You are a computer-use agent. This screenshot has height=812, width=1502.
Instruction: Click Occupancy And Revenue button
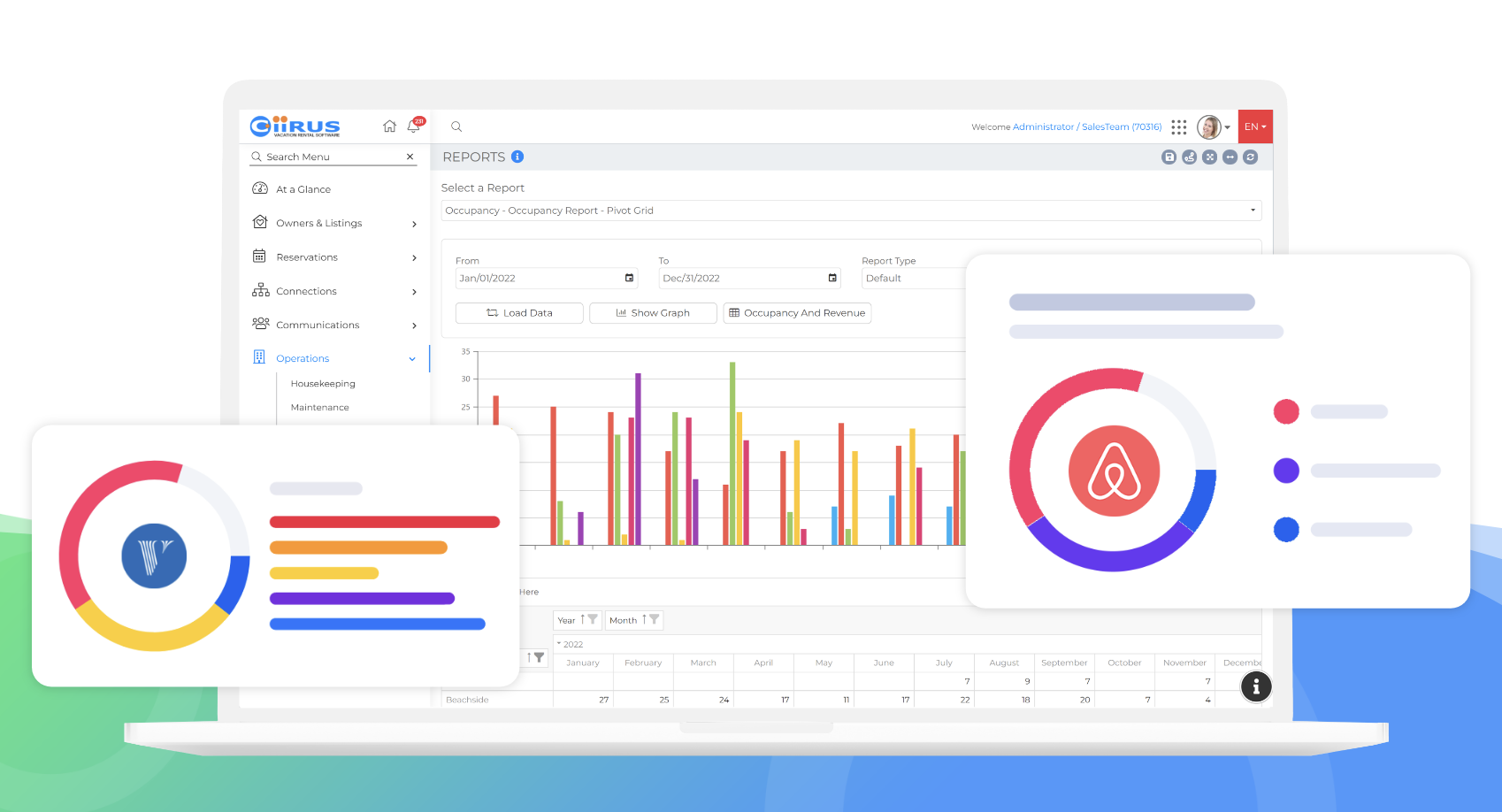coord(797,313)
